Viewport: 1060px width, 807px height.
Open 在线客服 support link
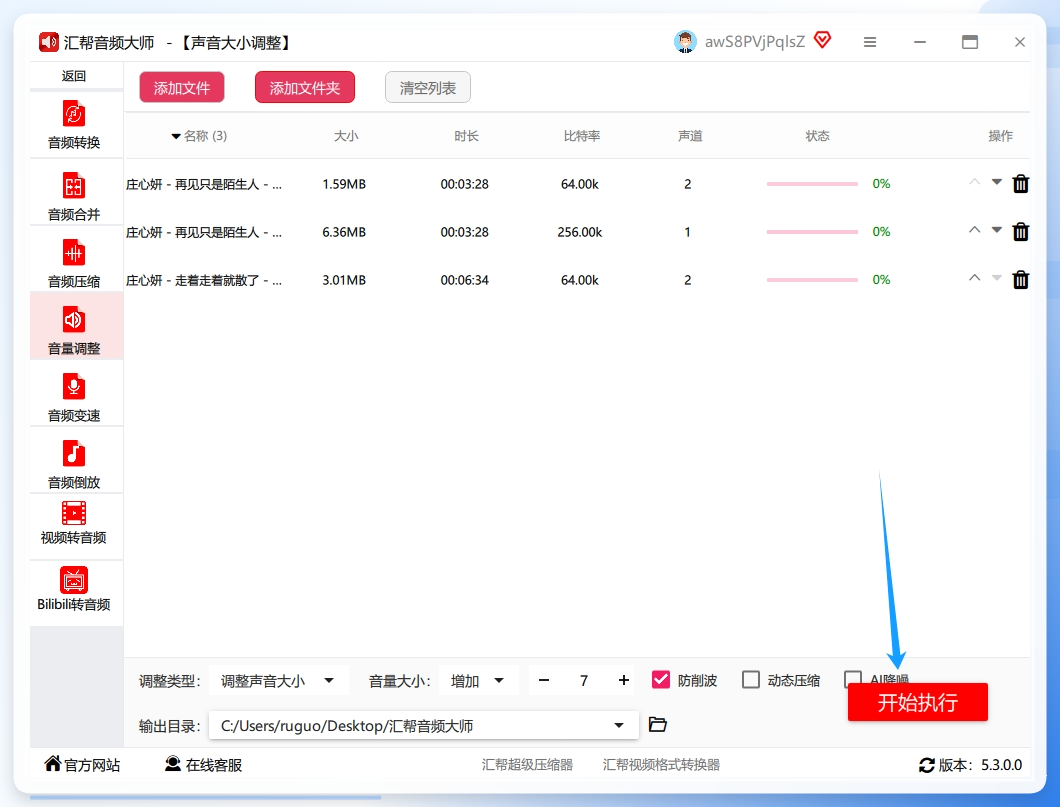[x=203, y=764]
